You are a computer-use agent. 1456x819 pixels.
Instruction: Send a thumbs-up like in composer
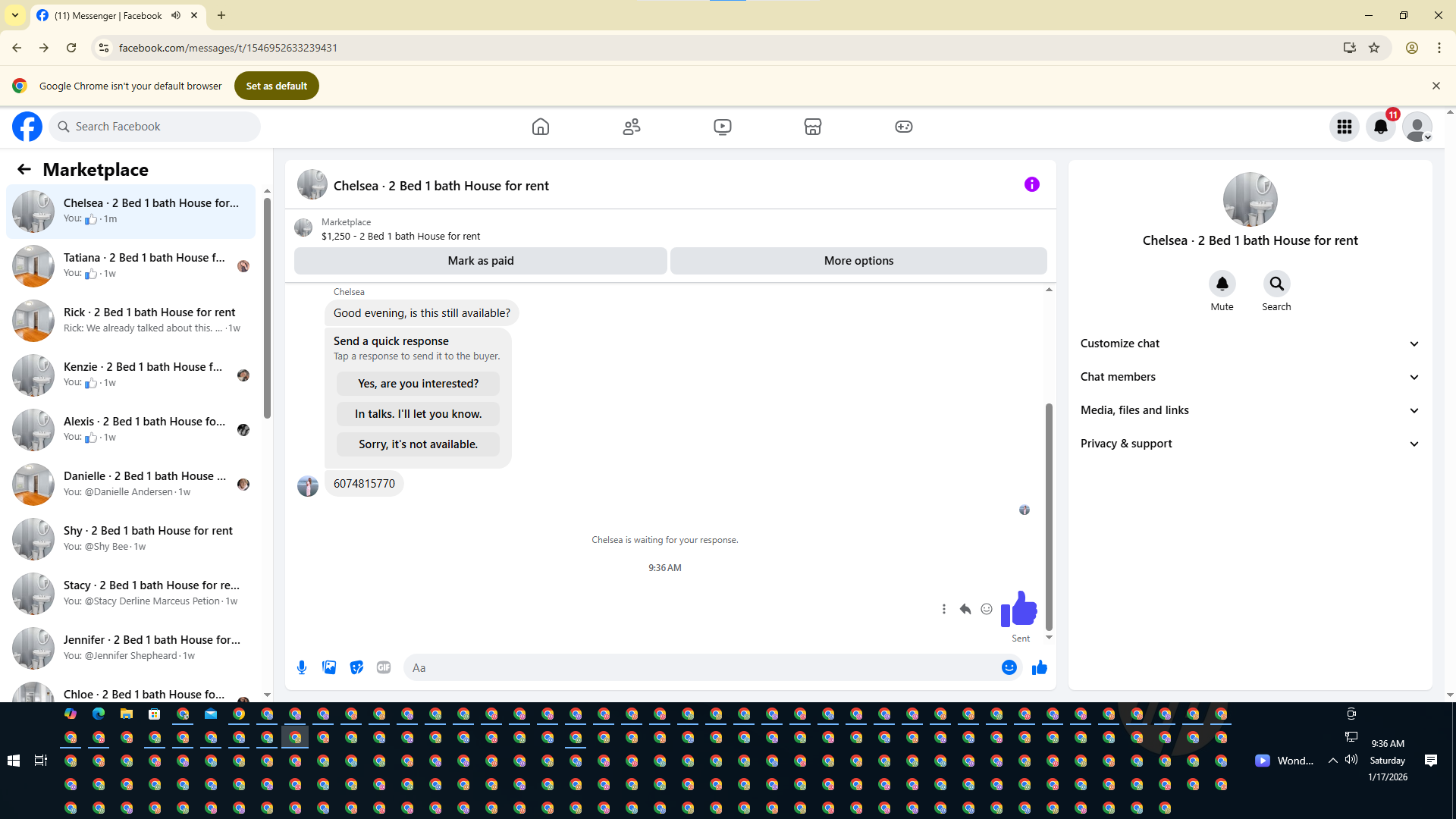[1040, 667]
